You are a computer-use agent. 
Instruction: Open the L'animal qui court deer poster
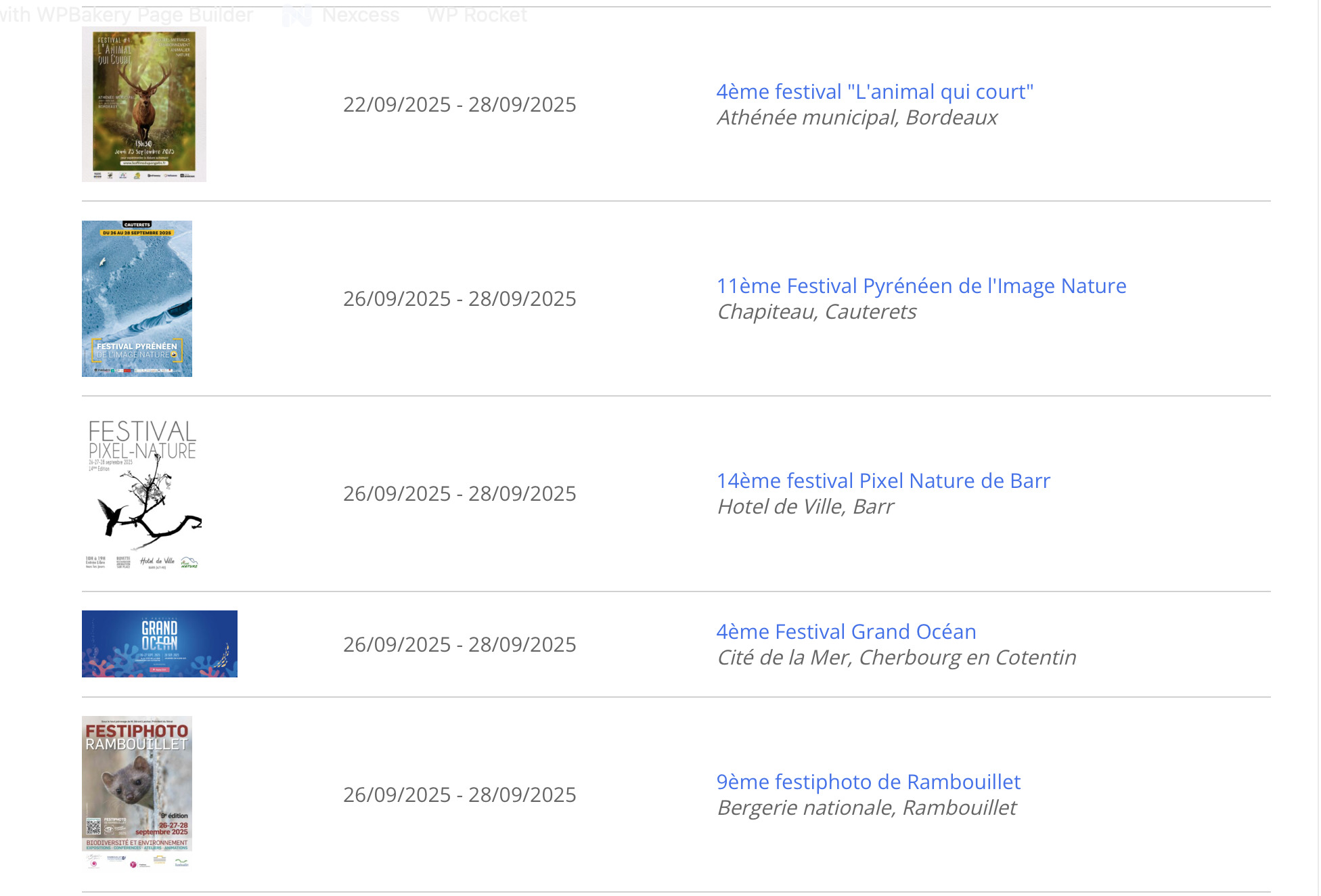click(x=143, y=104)
